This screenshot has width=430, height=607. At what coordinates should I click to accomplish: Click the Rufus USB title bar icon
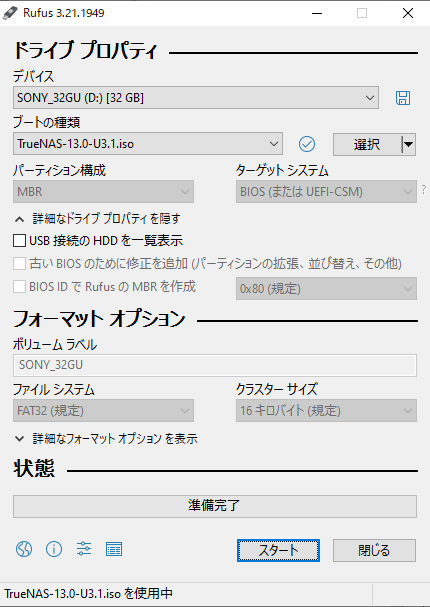click(x=10, y=13)
